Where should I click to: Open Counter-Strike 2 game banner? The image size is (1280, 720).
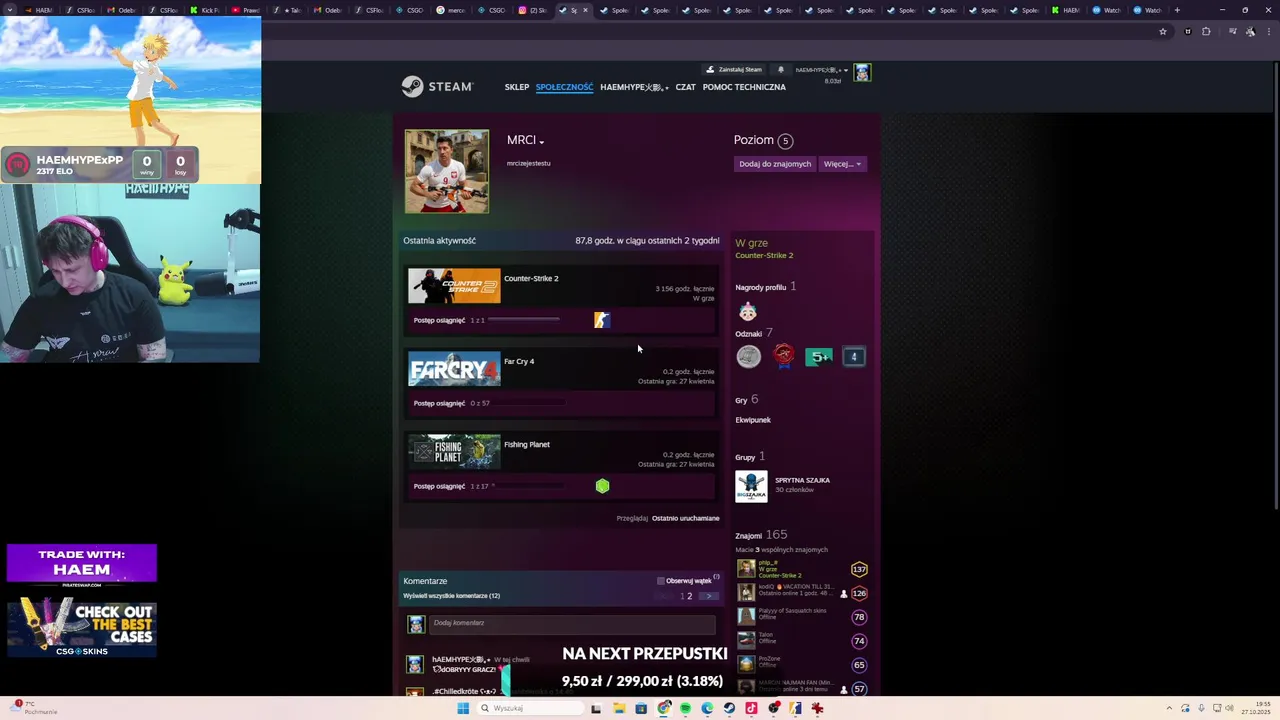click(454, 286)
